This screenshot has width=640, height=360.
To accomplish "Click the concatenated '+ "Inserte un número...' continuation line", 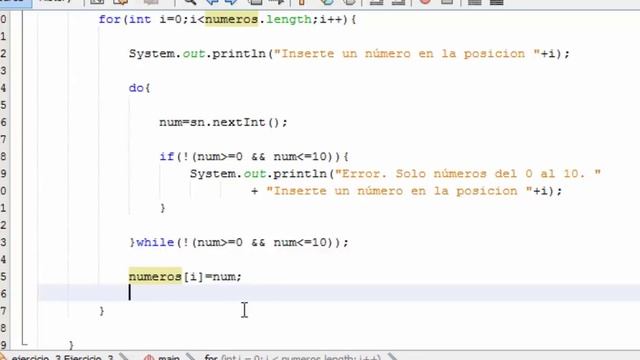I will click(x=406, y=191).
